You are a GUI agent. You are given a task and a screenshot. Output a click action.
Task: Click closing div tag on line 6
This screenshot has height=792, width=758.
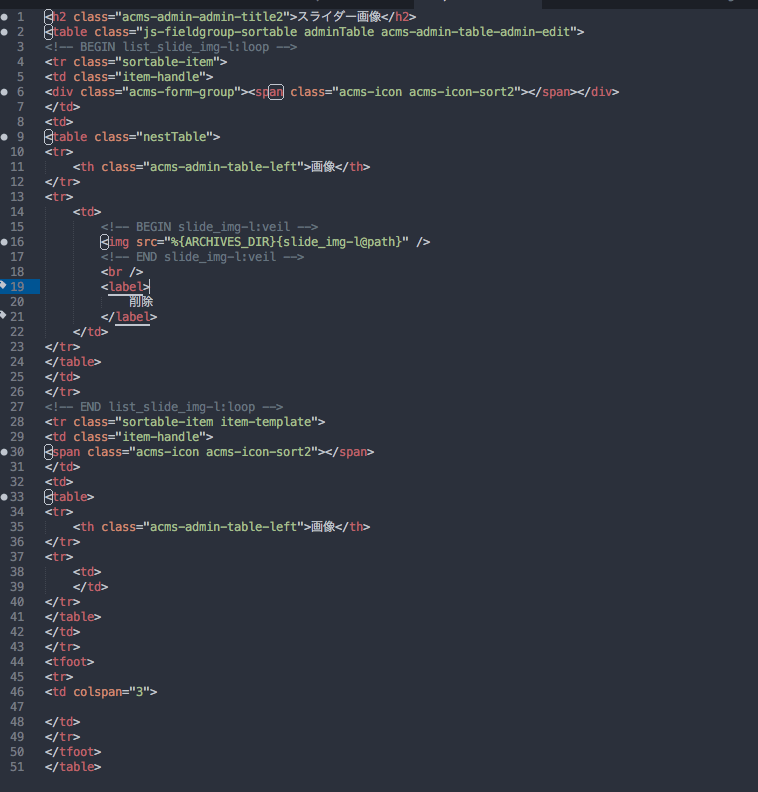[598, 92]
